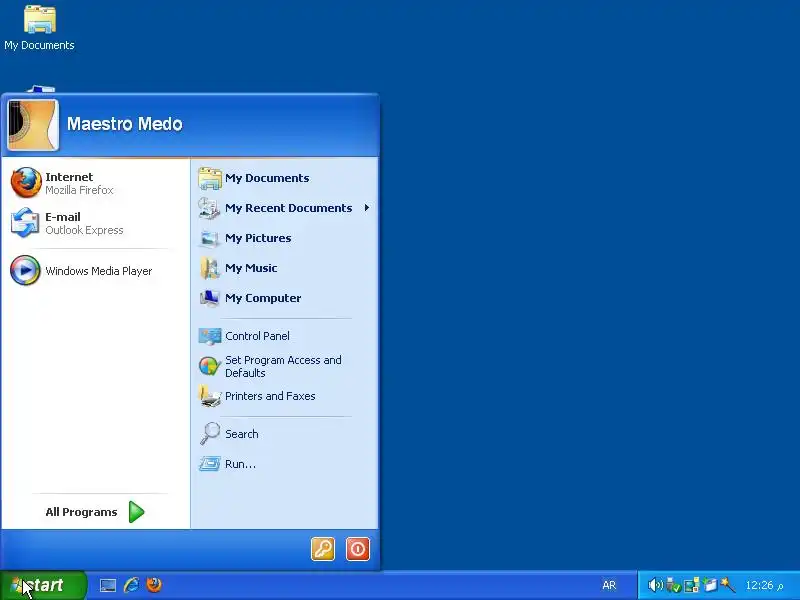Open the Run... dialog
Viewport: 800px width, 600px height.
click(x=285, y=464)
